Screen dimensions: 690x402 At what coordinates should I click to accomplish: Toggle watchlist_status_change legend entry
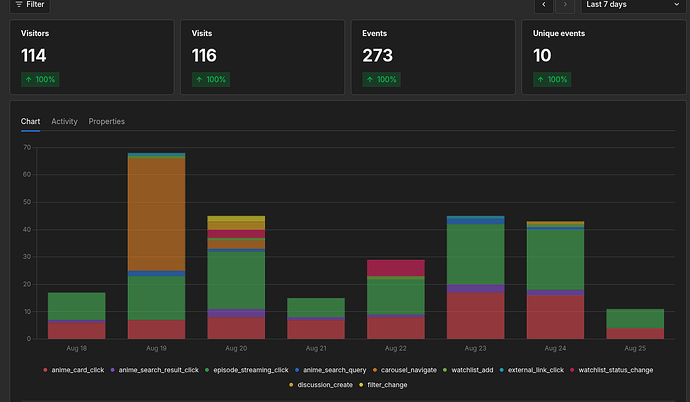pos(611,370)
